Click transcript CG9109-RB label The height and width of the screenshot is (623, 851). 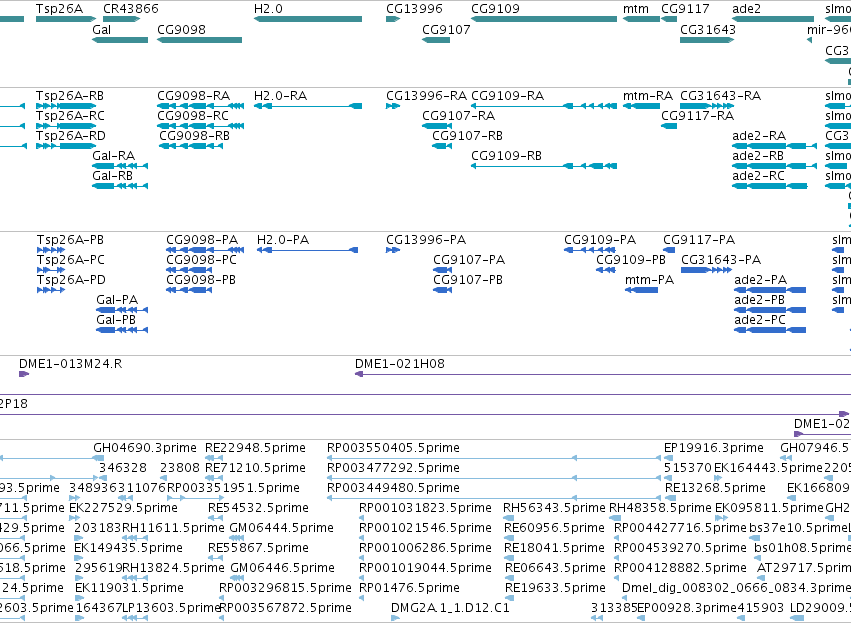pyautogui.click(x=506, y=156)
